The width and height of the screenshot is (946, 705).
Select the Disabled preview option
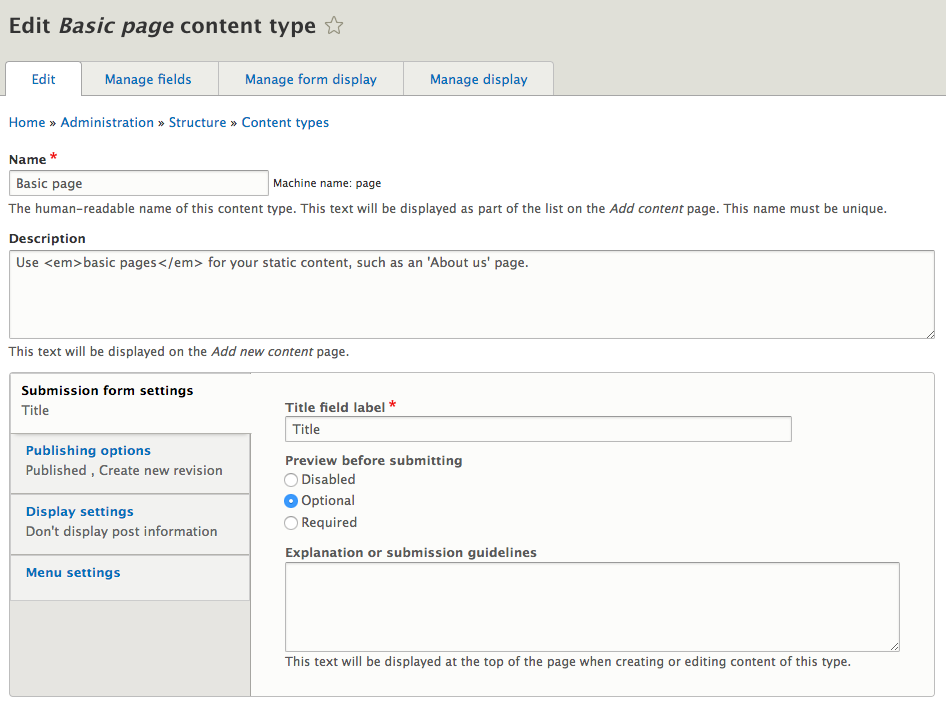point(291,480)
